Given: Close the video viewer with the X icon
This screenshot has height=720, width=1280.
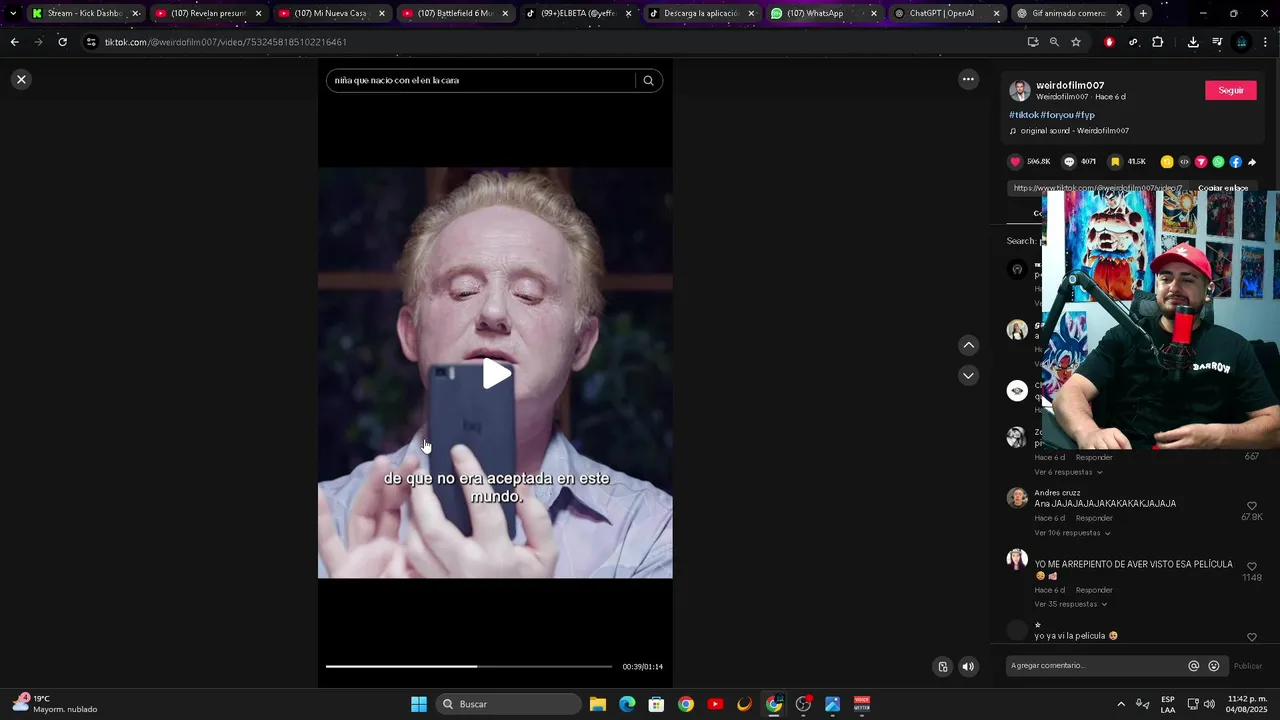Looking at the screenshot, I should coord(21,79).
